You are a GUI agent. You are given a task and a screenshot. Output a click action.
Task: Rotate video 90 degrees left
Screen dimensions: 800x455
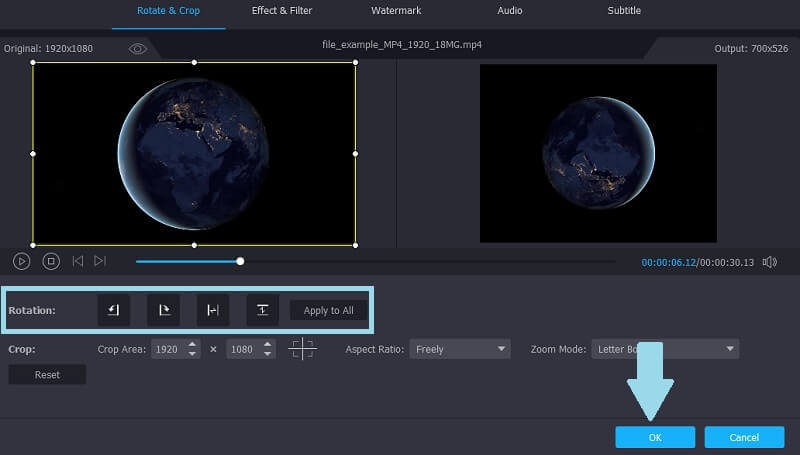click(113, 310)
